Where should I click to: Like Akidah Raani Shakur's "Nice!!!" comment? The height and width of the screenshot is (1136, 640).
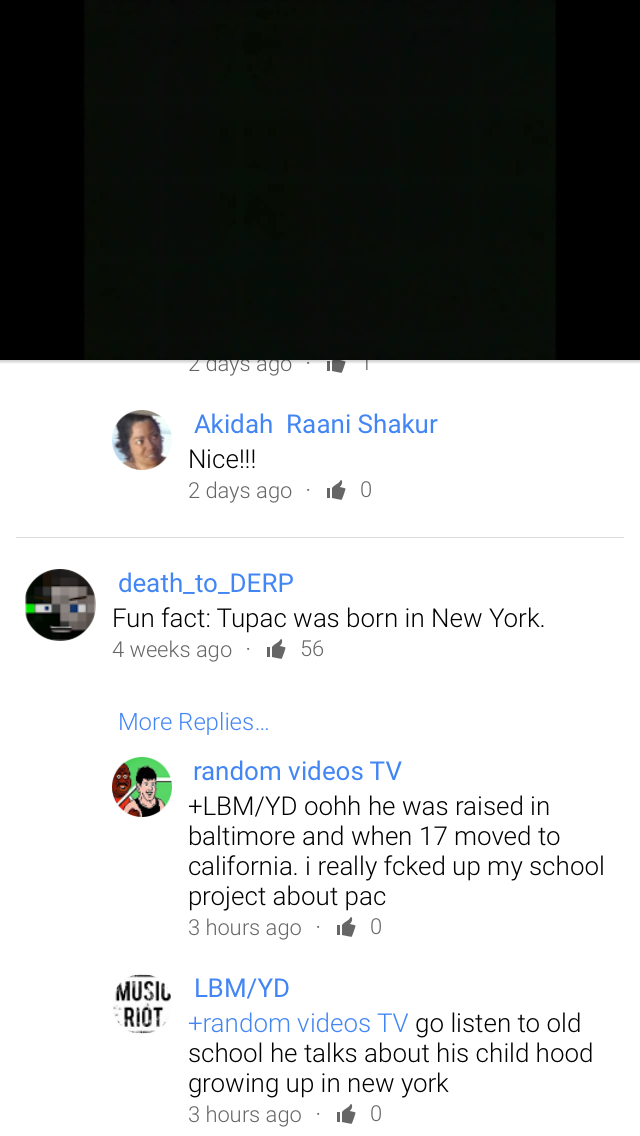[336, 491]
